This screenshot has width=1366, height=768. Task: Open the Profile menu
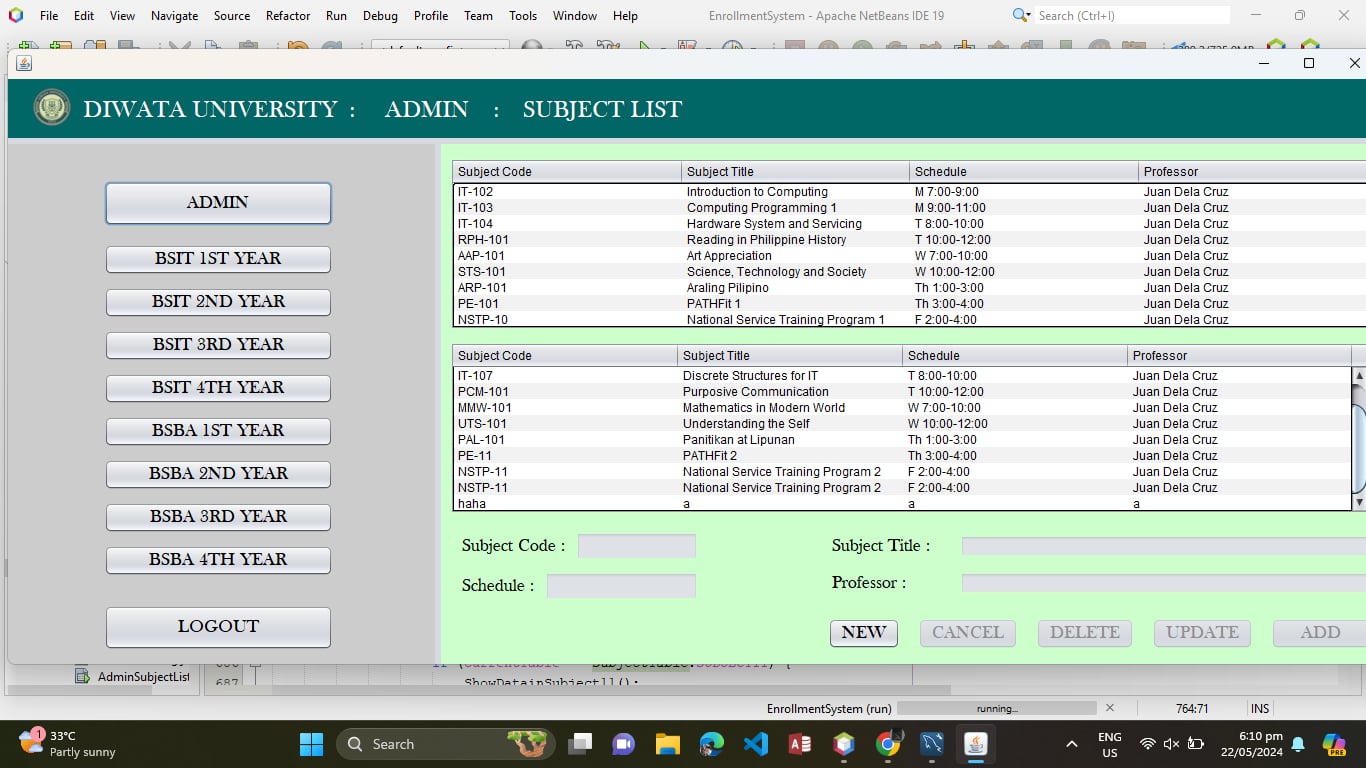click(431, 15)
